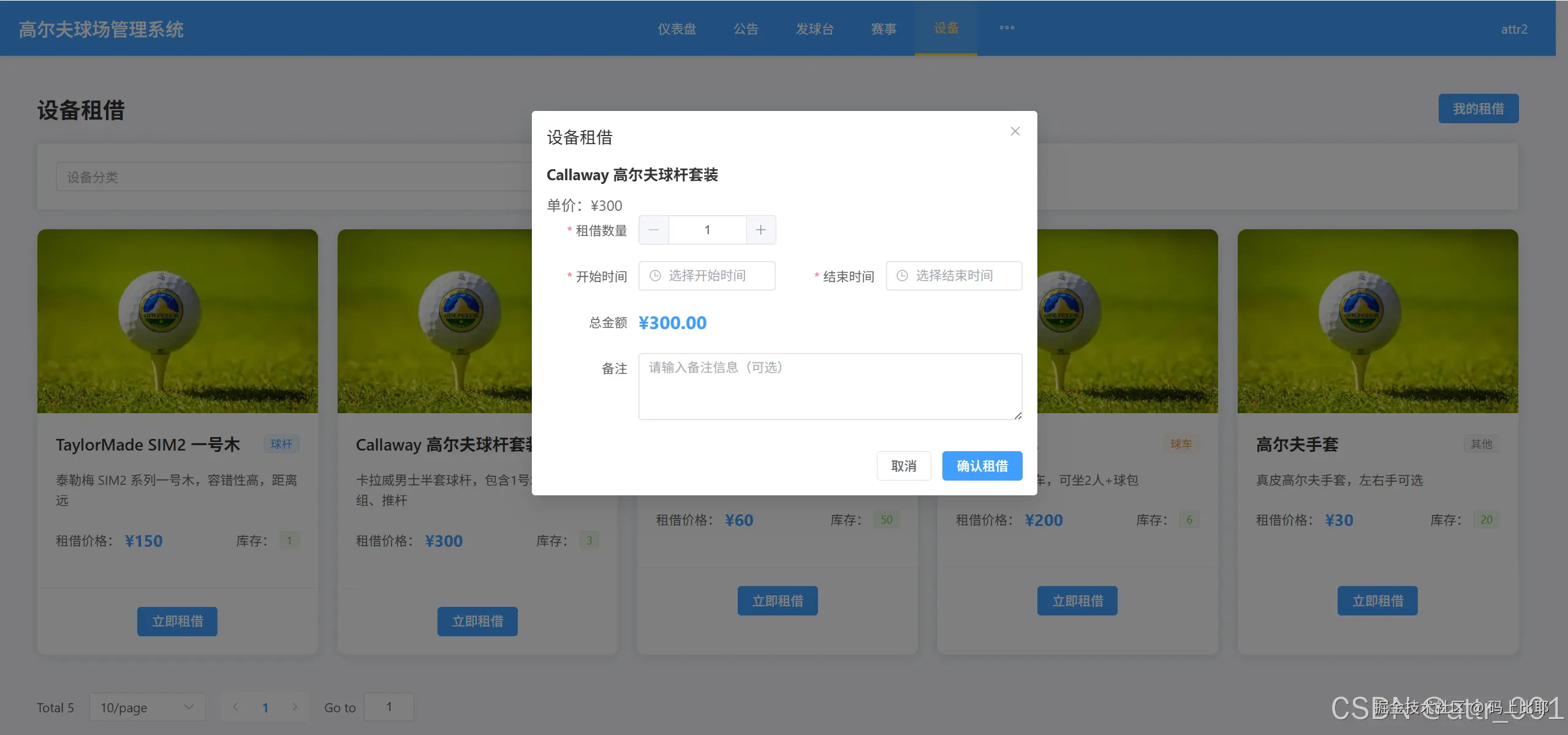Select page 1 in pagination
This screenshot has width=1568, height=735.
point(265,707)
